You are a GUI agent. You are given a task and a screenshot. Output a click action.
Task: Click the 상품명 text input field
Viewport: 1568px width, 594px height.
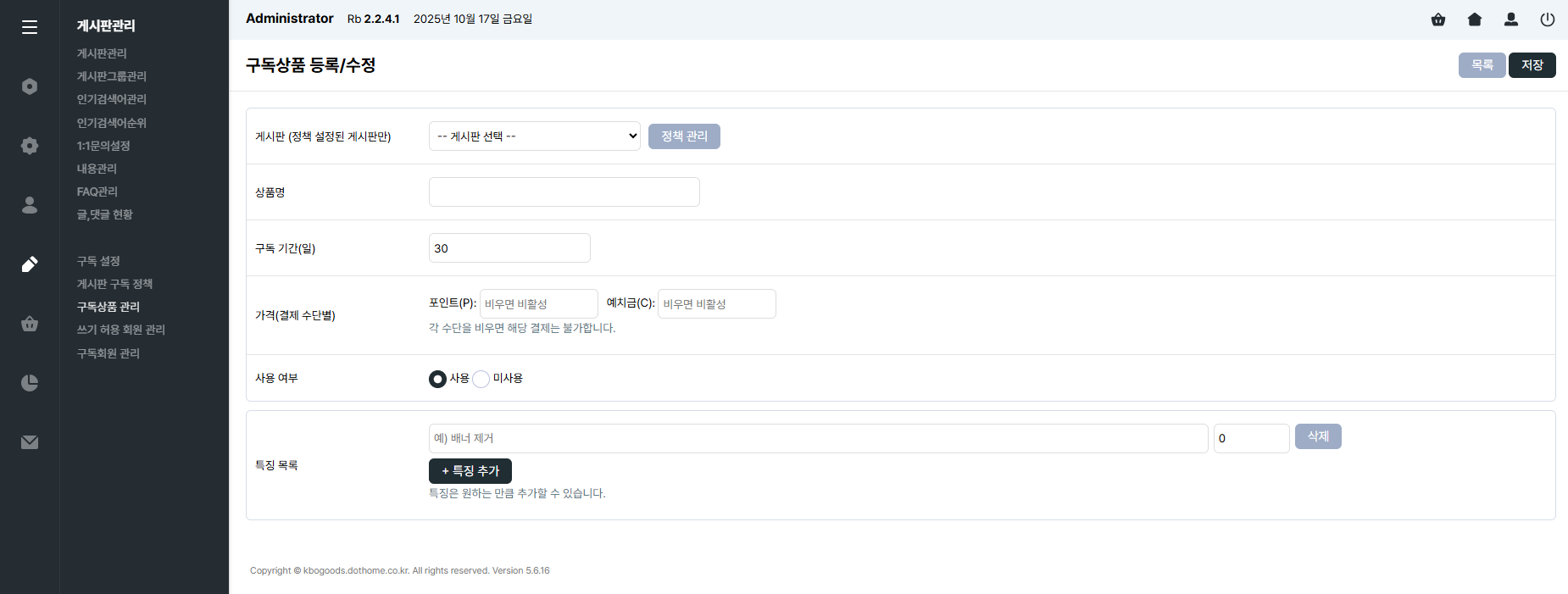click(x=564, y=192)
